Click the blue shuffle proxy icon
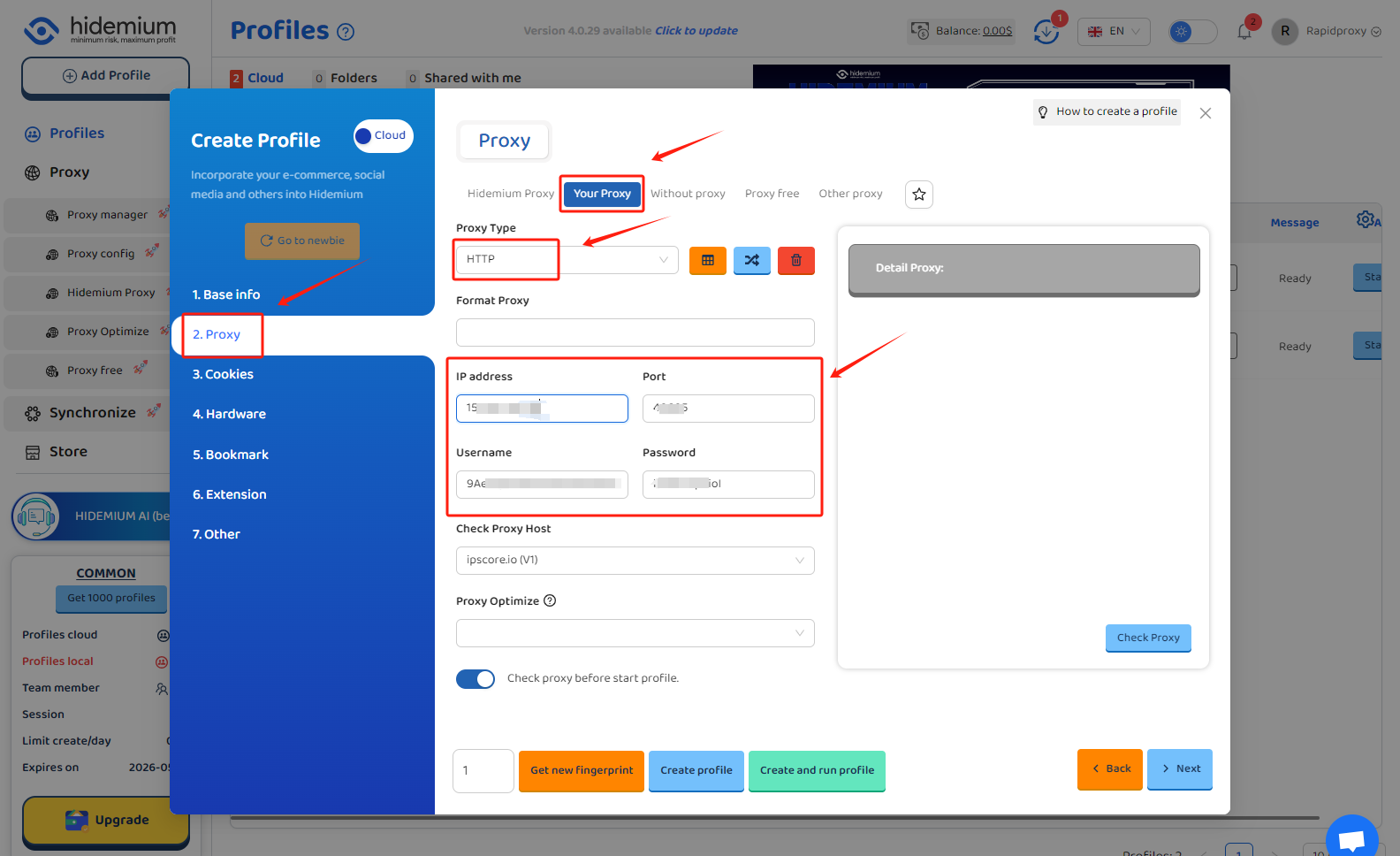 [x=752, y=260]
